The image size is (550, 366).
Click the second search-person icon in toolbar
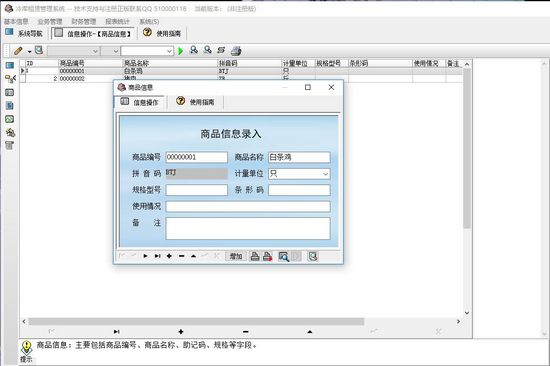point(208,50)
